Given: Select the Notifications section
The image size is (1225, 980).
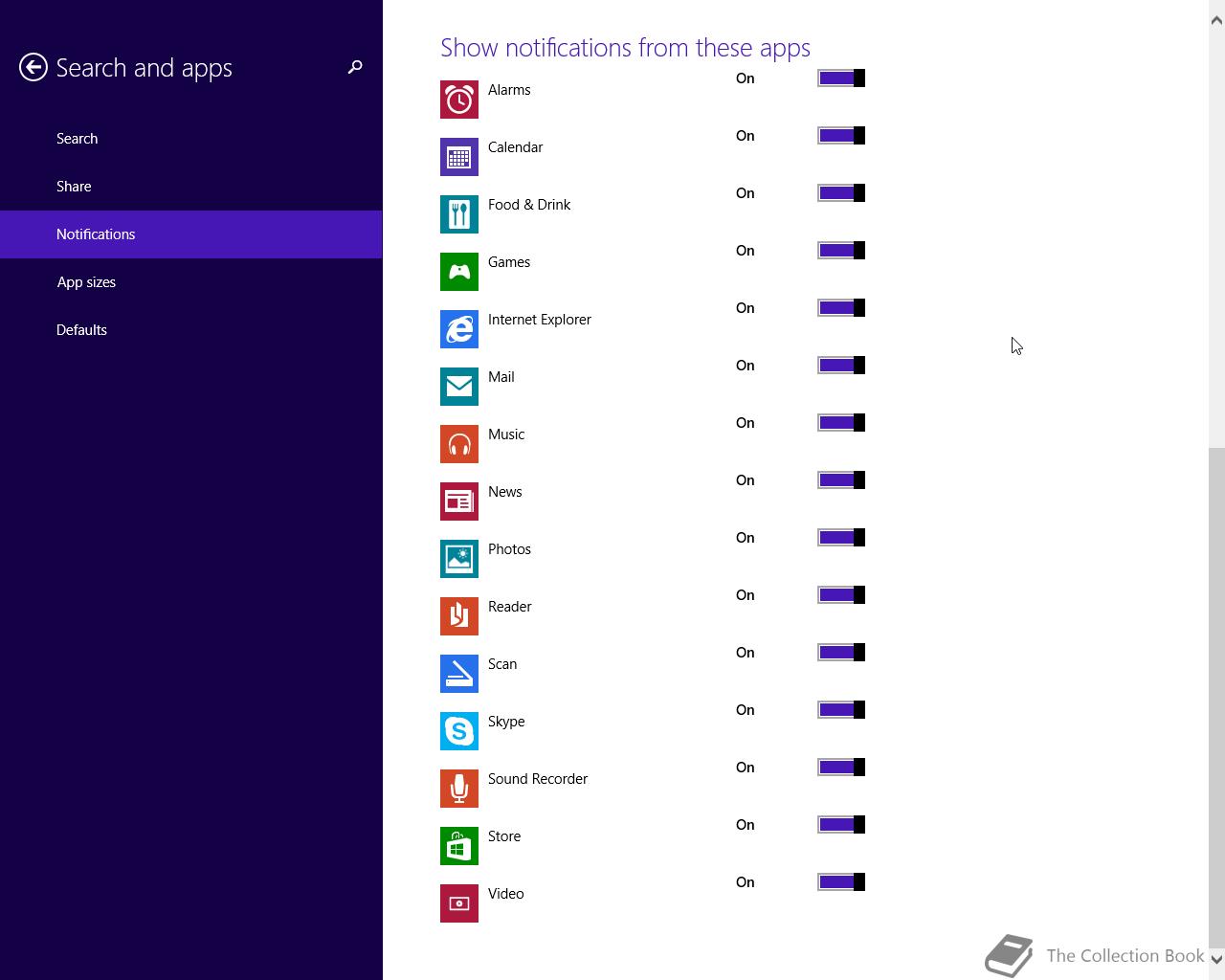Looking at the screenshot, I should point(191,234).
